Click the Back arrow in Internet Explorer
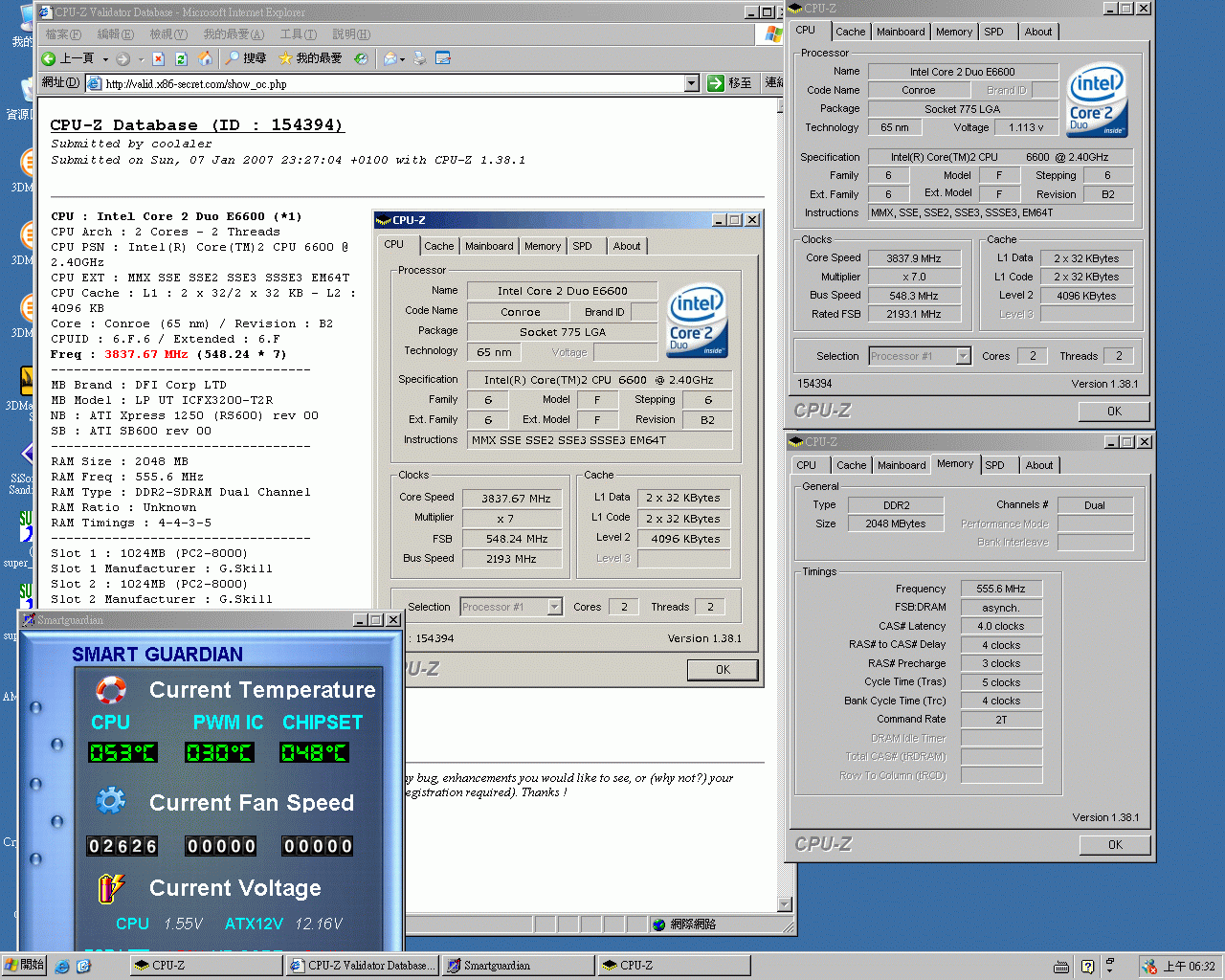This screenshot has width=1225, height=980. pos(50,58)
